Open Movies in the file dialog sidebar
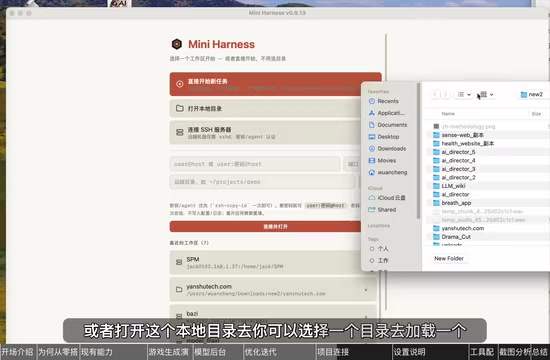Screen dimensions: 550x360 point(382,160)
